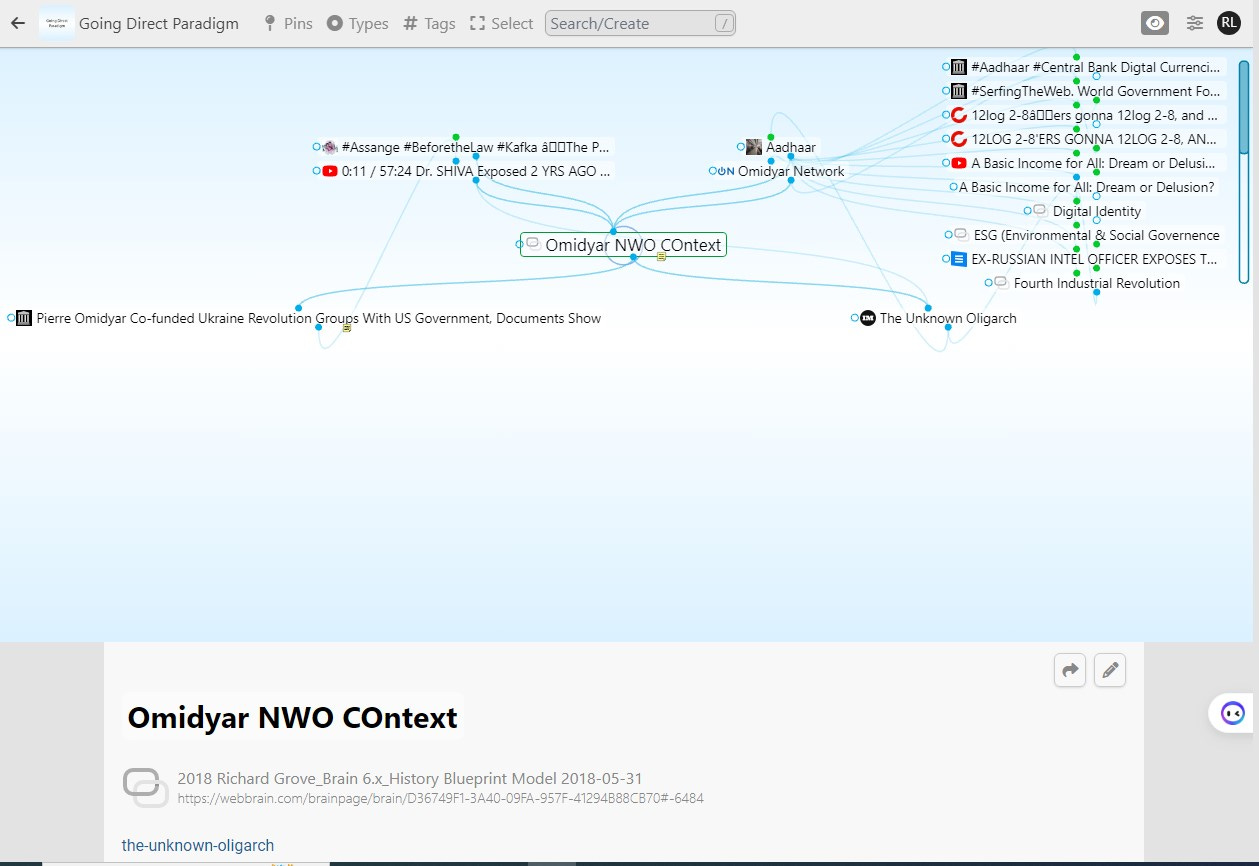Open the Types menu
Screen dimensions: 1259x866
point(357,23)
